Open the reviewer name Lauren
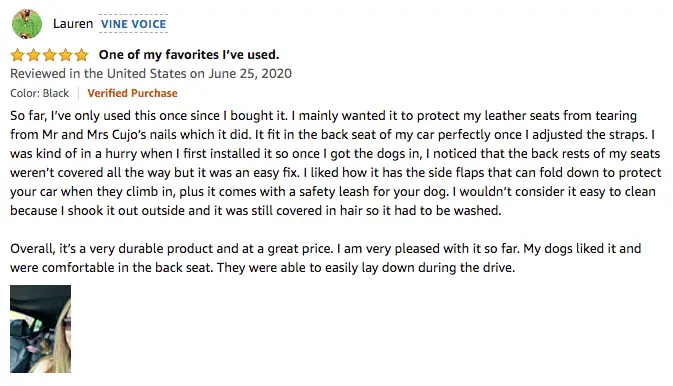Viewport: 673px width, 386px height. point(73,24)
